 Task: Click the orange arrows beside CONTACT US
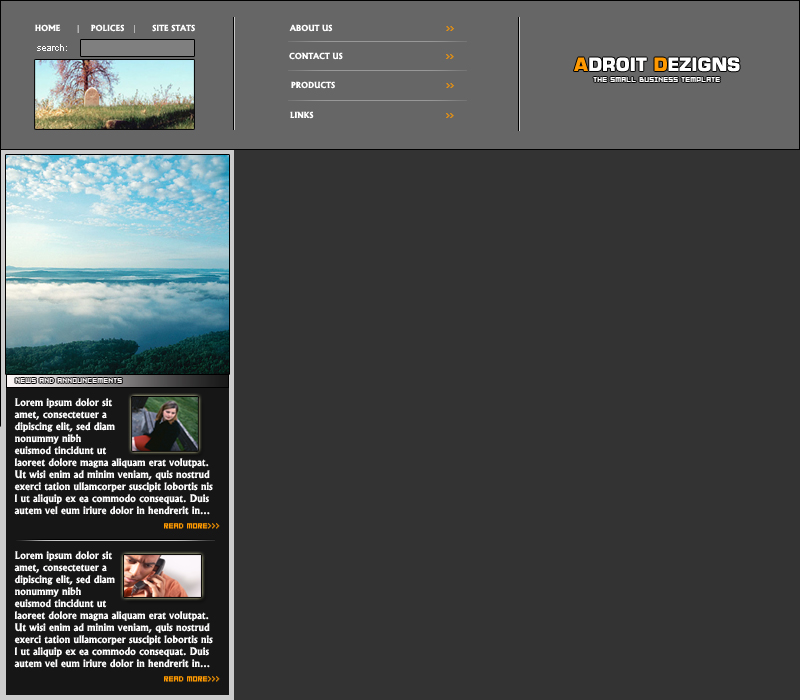point(450,57)
